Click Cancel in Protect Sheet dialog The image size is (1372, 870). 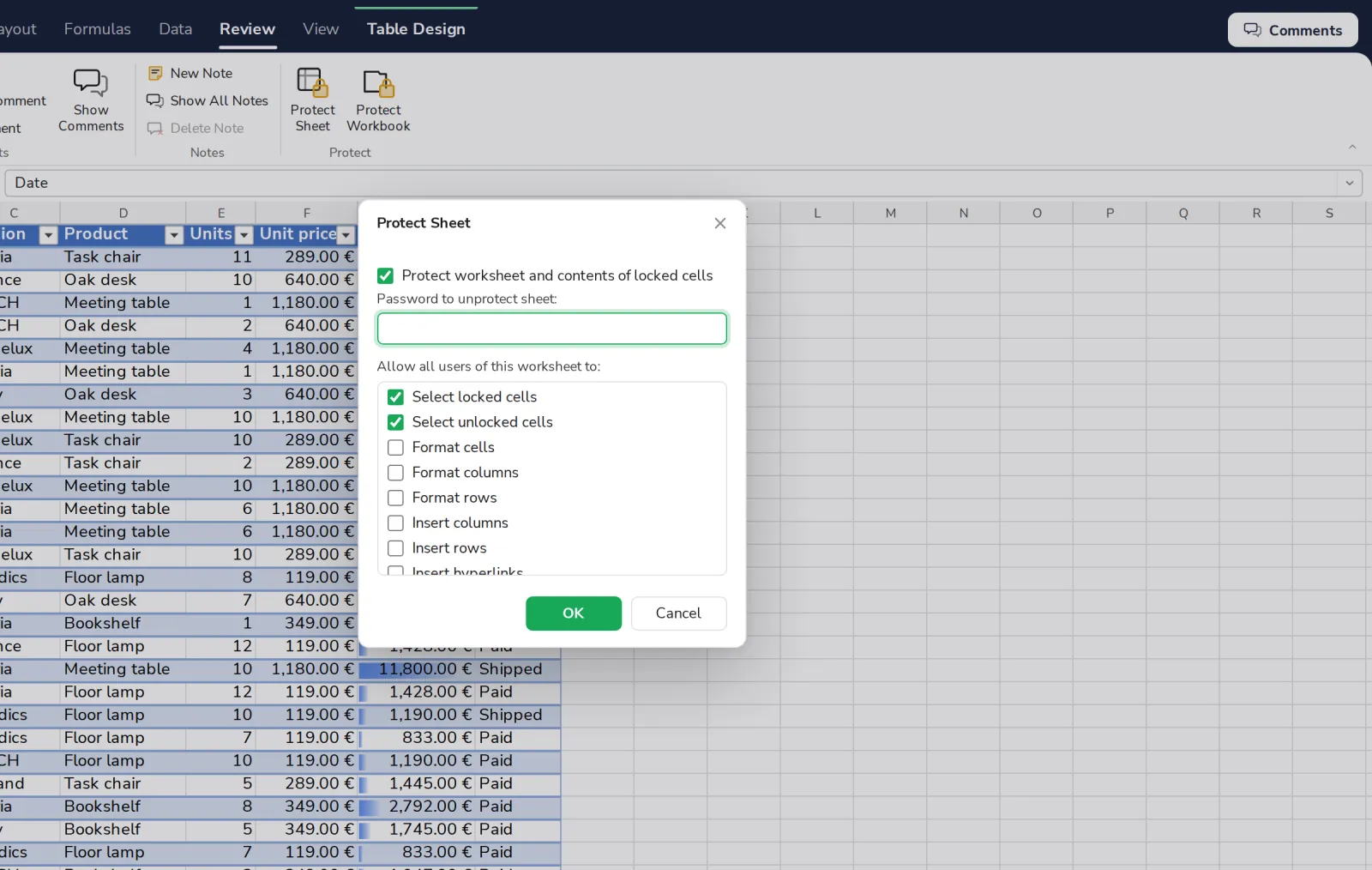[678, 613]
